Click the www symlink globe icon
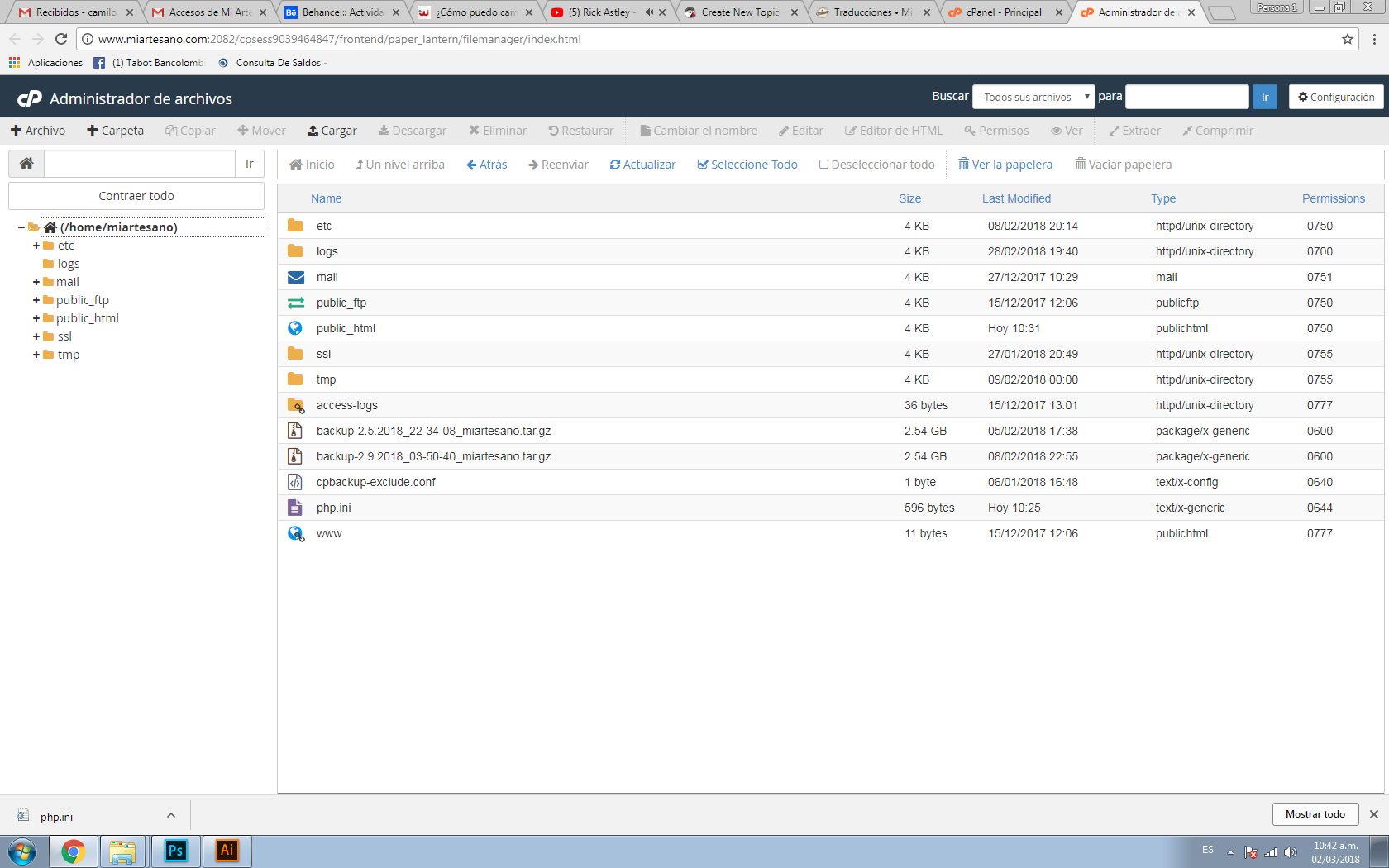This screenshot has width=1389, height=868. click(295, 533)
